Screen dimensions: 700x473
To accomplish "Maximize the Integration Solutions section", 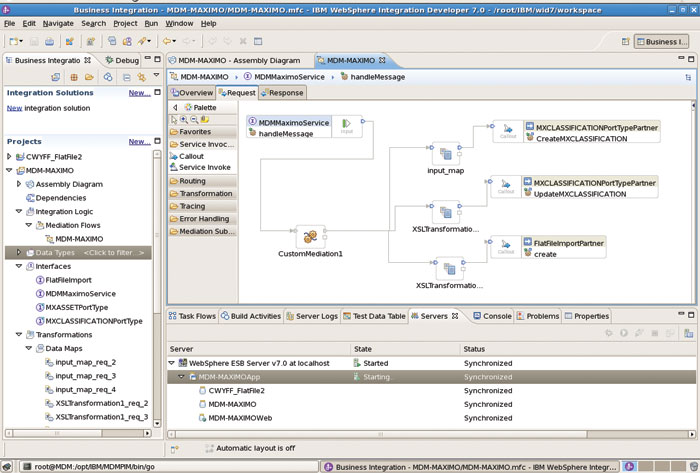I will click(157, 92).
